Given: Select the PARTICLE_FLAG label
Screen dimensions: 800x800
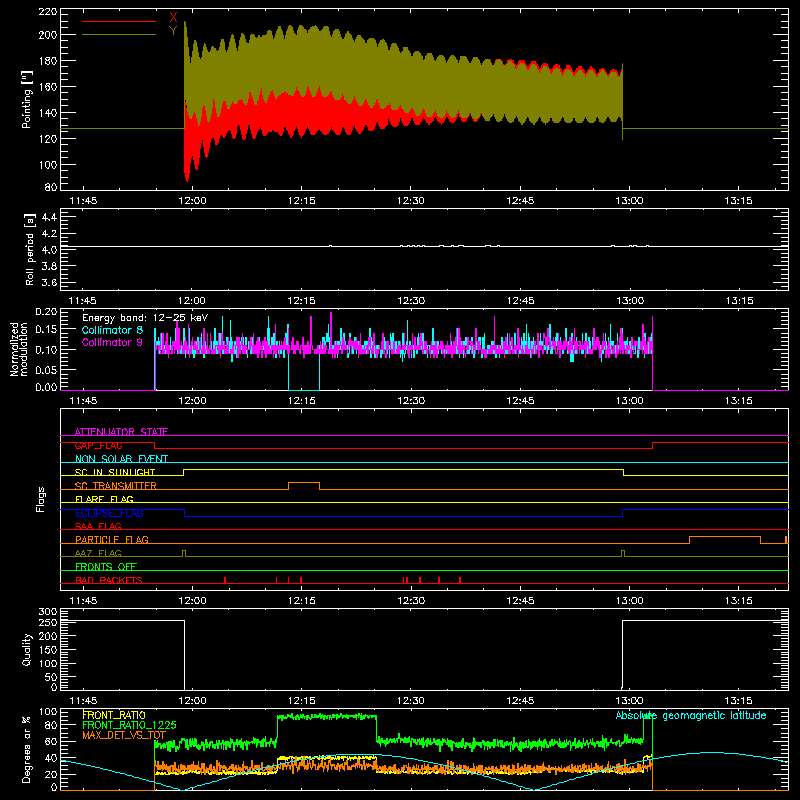Looking at the screenshot, I should pos(112,539).
